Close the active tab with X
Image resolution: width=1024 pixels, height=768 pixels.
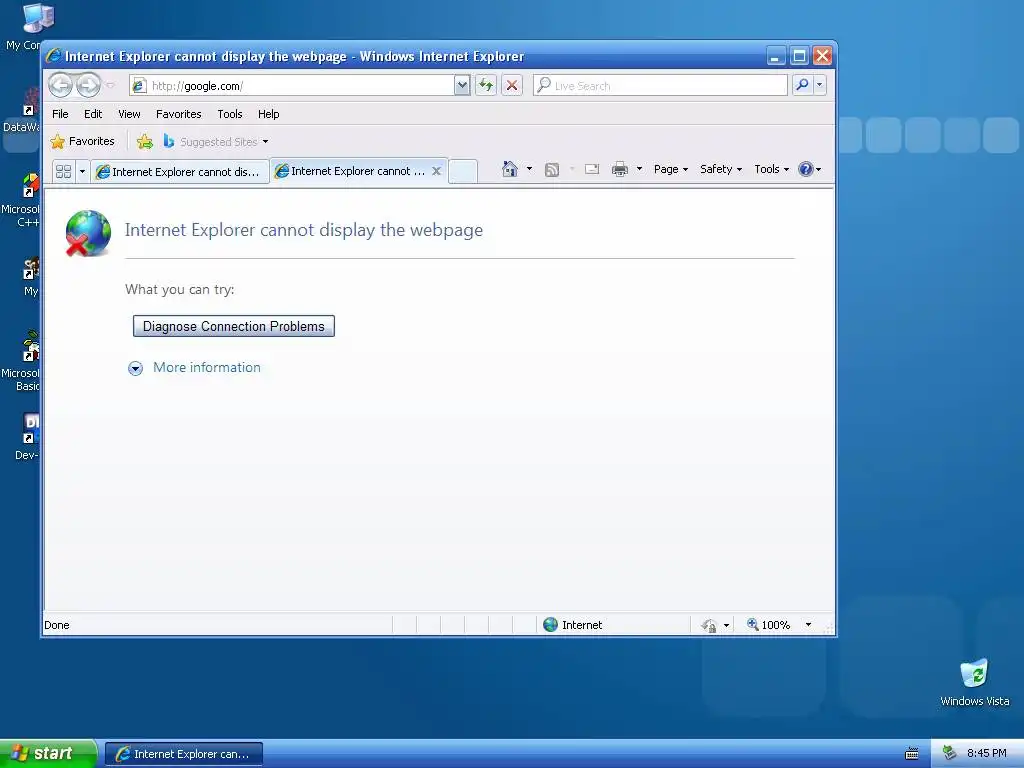[x=437, y=171]
